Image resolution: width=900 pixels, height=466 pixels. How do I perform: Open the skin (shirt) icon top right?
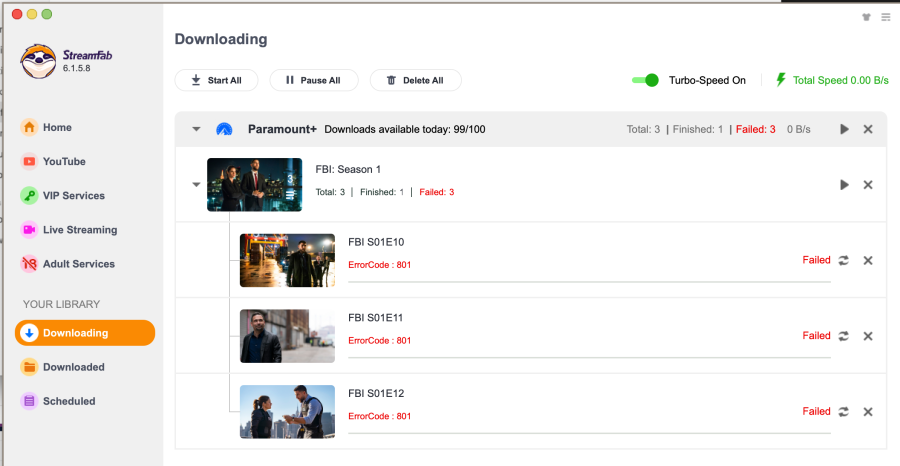[x=867, y=17]
